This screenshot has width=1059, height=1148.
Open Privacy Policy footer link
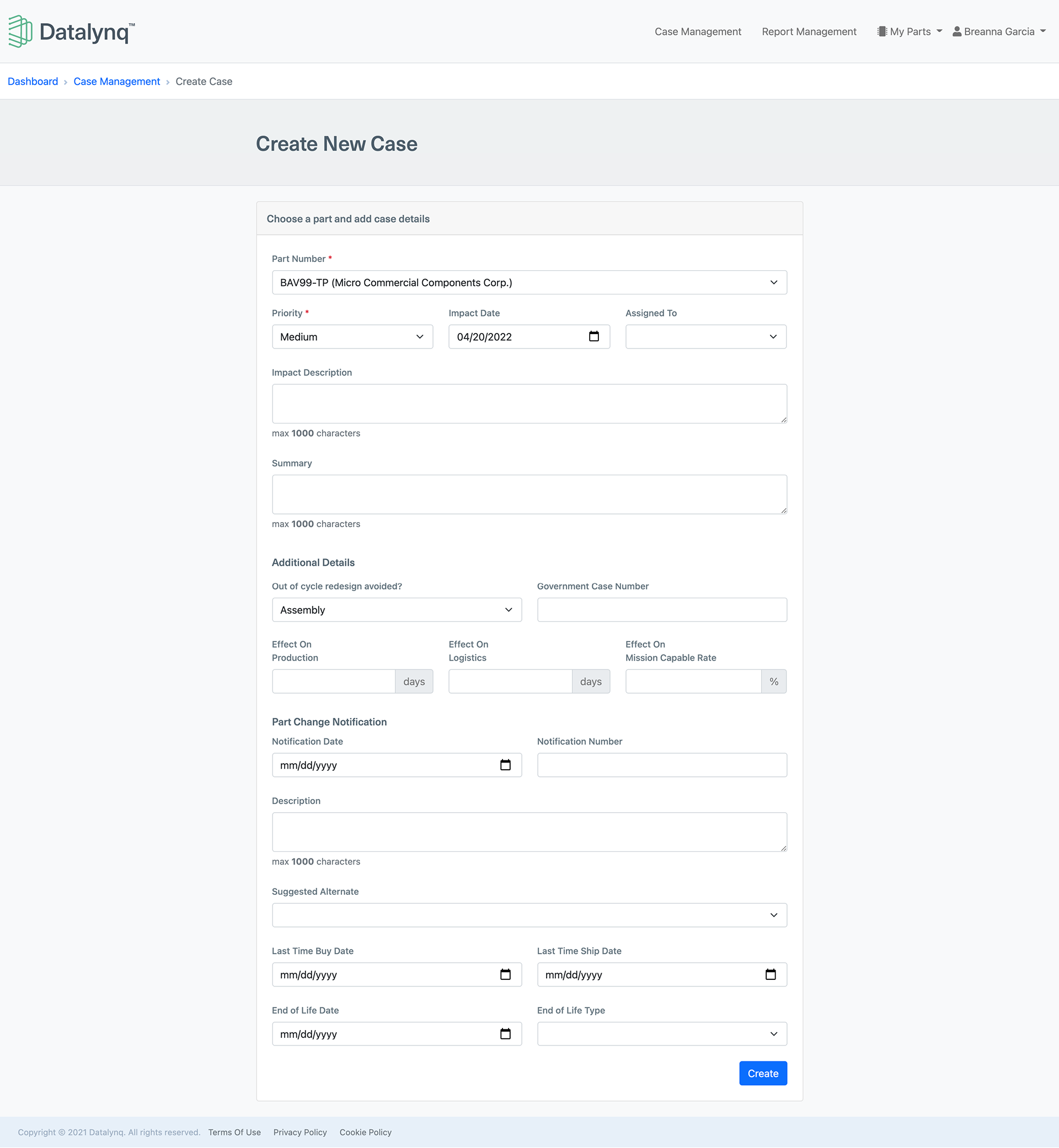coord(300,1133)
